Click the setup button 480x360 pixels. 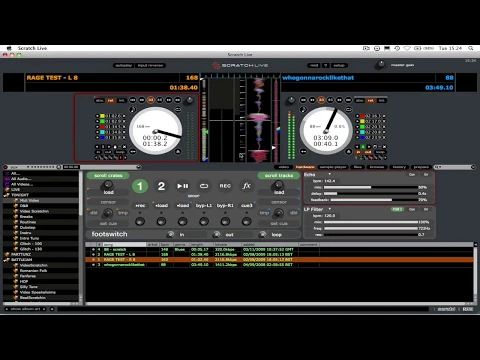339,65
